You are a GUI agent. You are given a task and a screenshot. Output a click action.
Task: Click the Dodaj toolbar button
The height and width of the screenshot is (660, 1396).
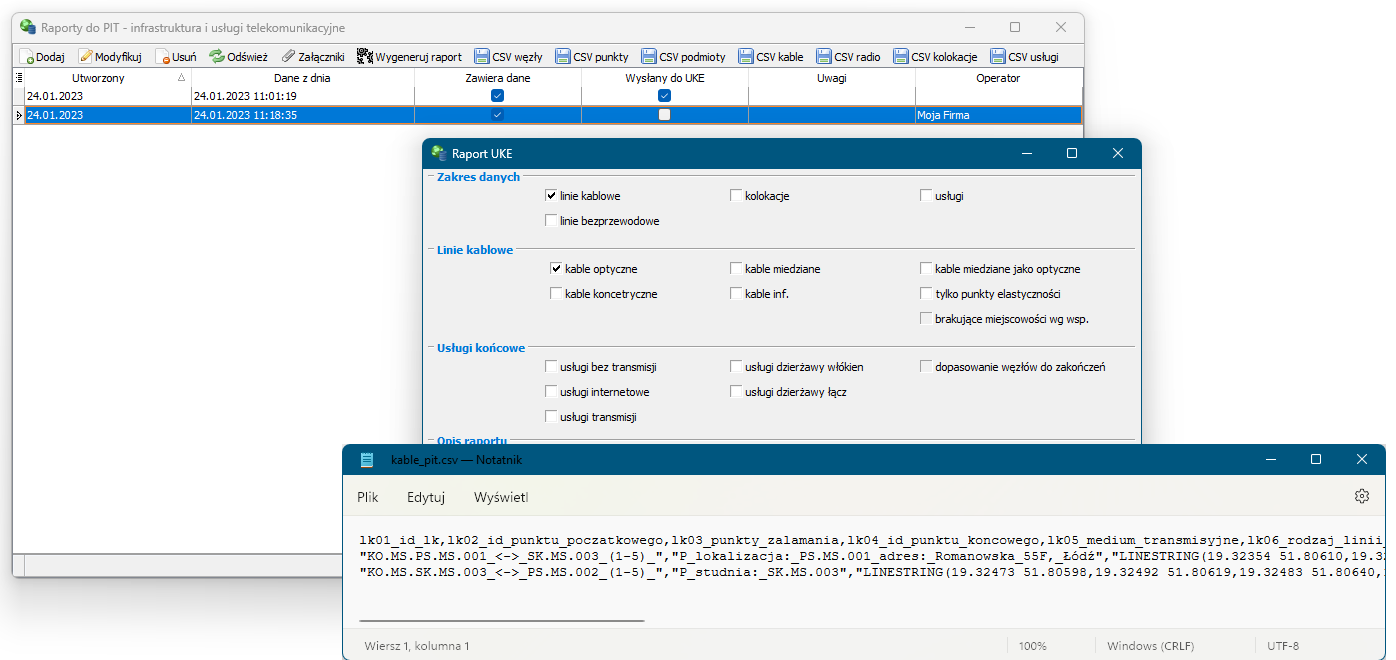pos(42,57)
